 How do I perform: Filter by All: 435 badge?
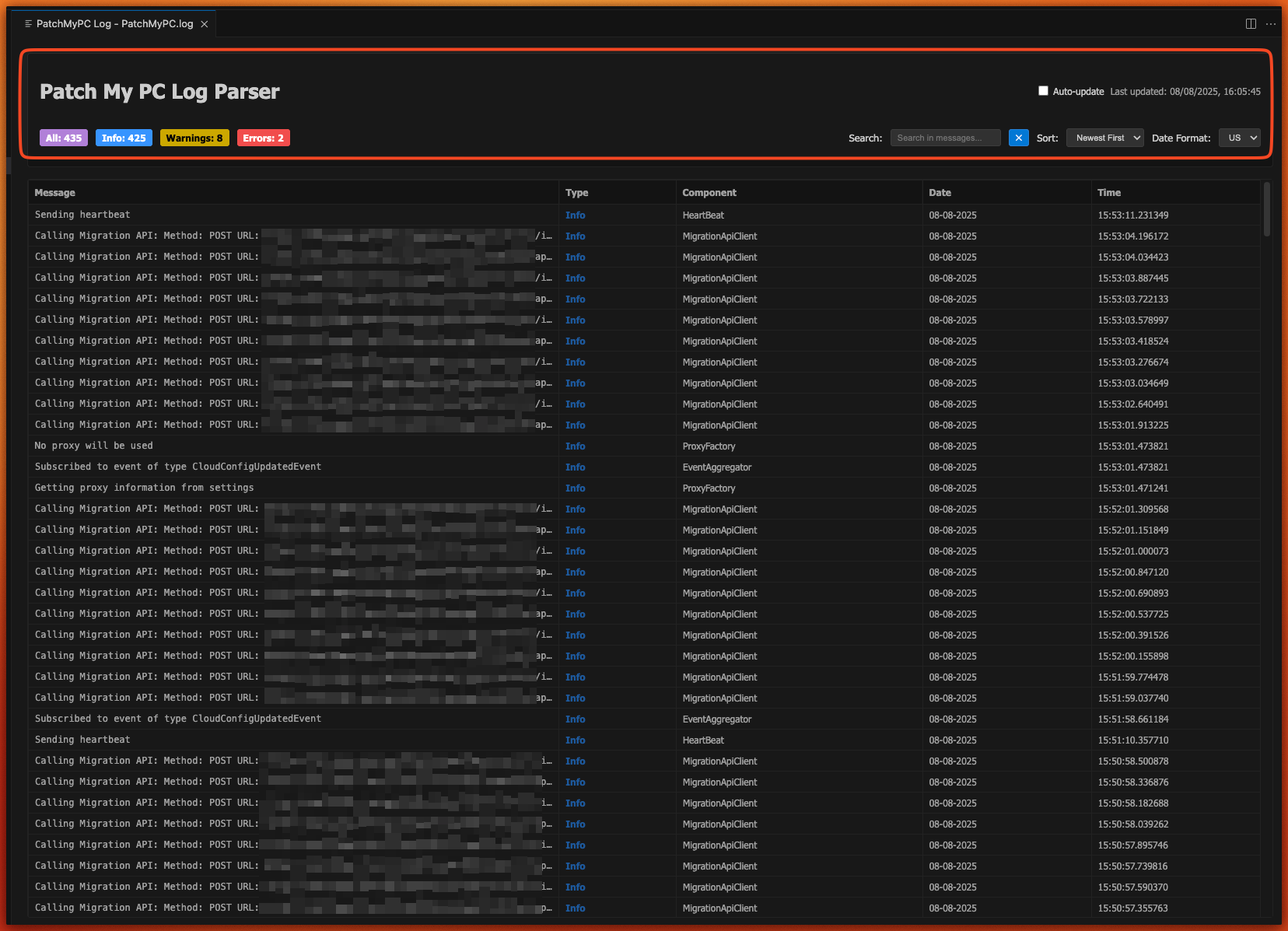tap(64, 138)
